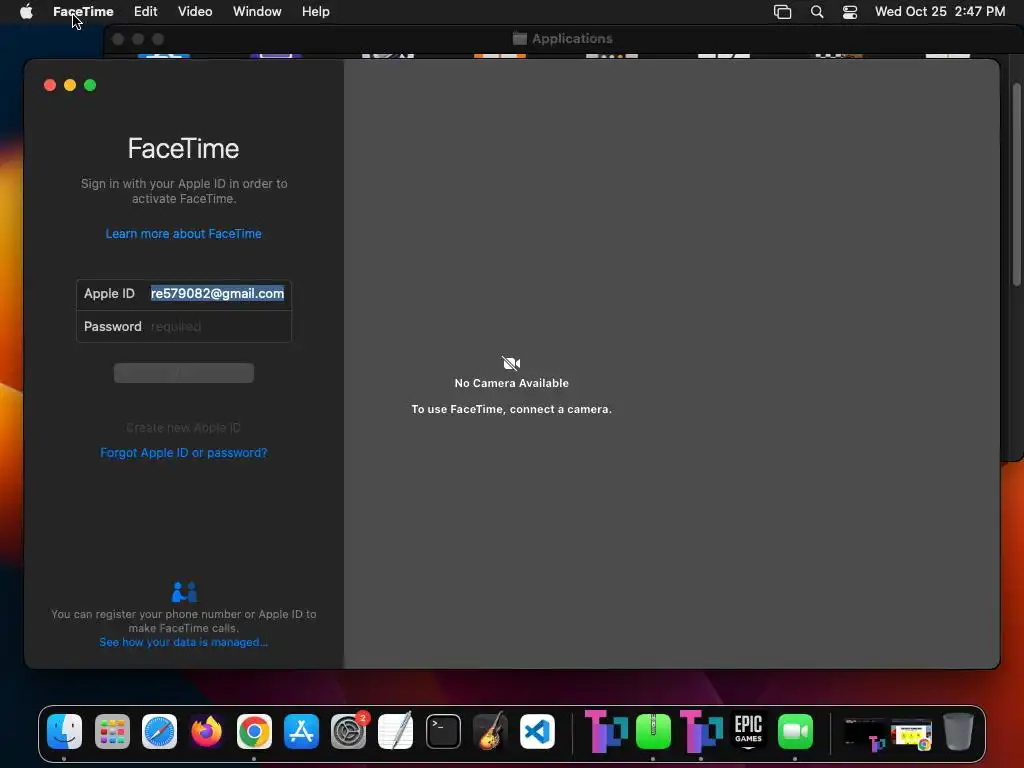Screen dimensions: 1024x768
Task: Minimize FaceTime window with the yellow button
Action: click(70, 86)
